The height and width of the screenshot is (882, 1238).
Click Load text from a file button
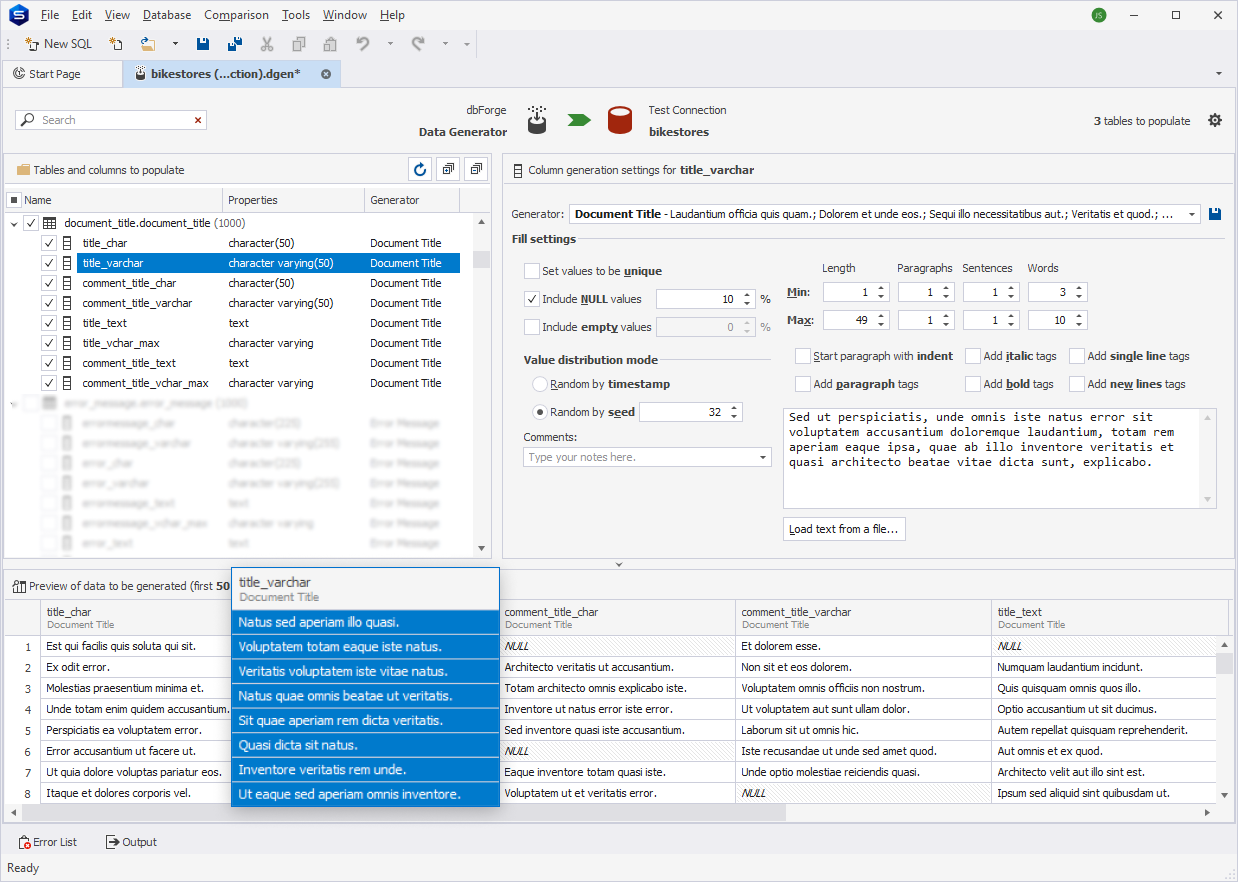(x=844, y=529)
